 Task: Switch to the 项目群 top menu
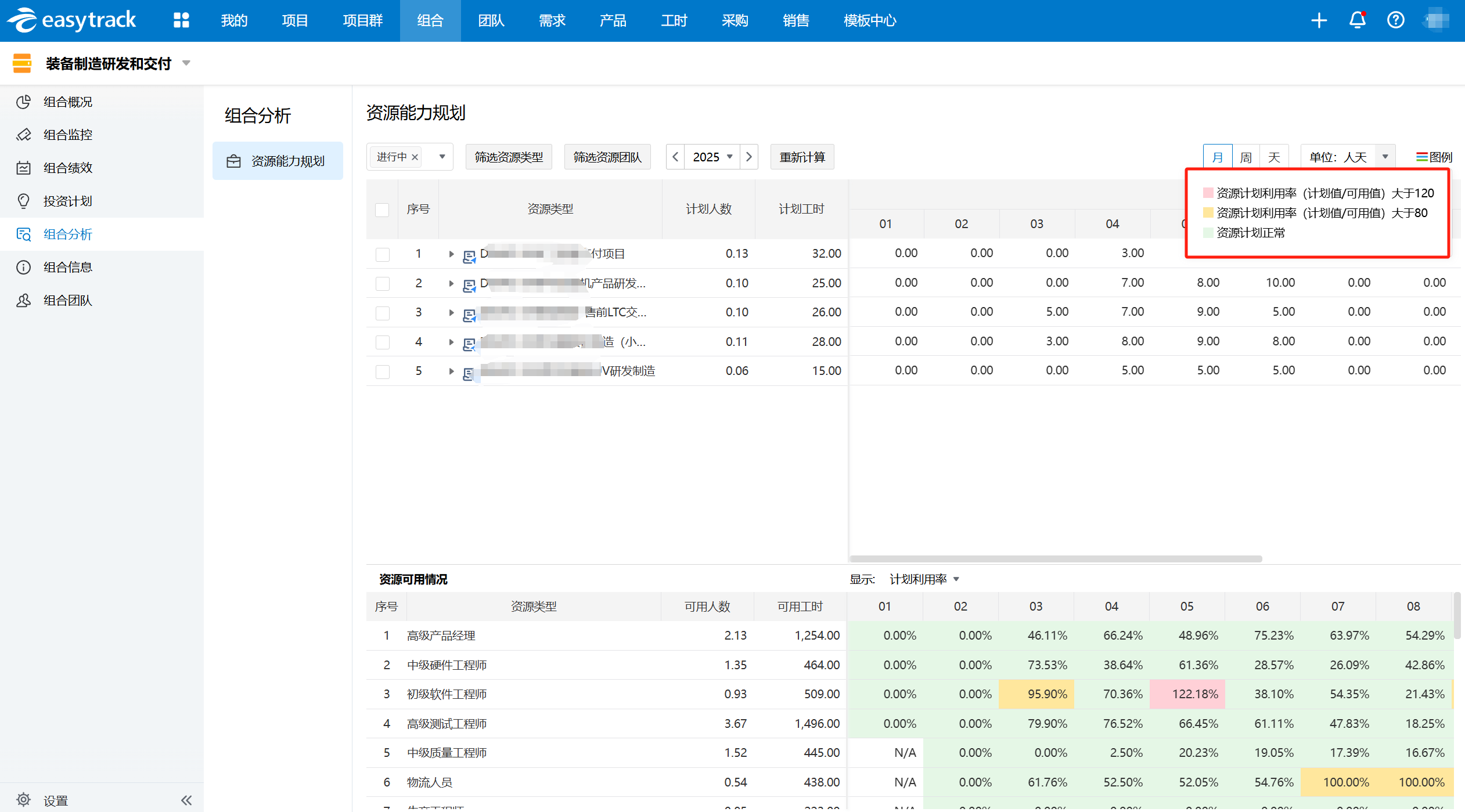pos(362,20)
